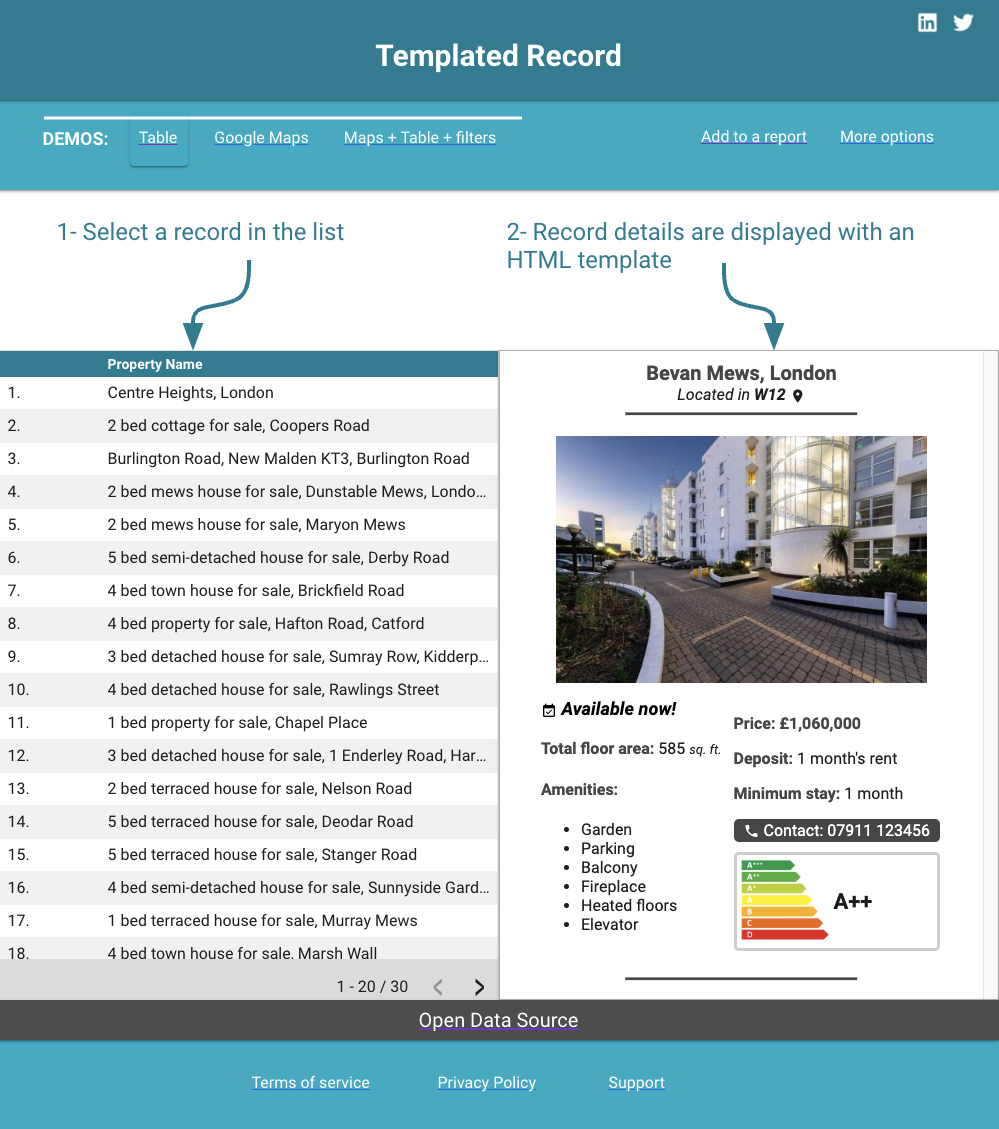Click the Minimum stay: 1 month text
The width and height of the screenshot is (999, 1129).
(818, 793)
